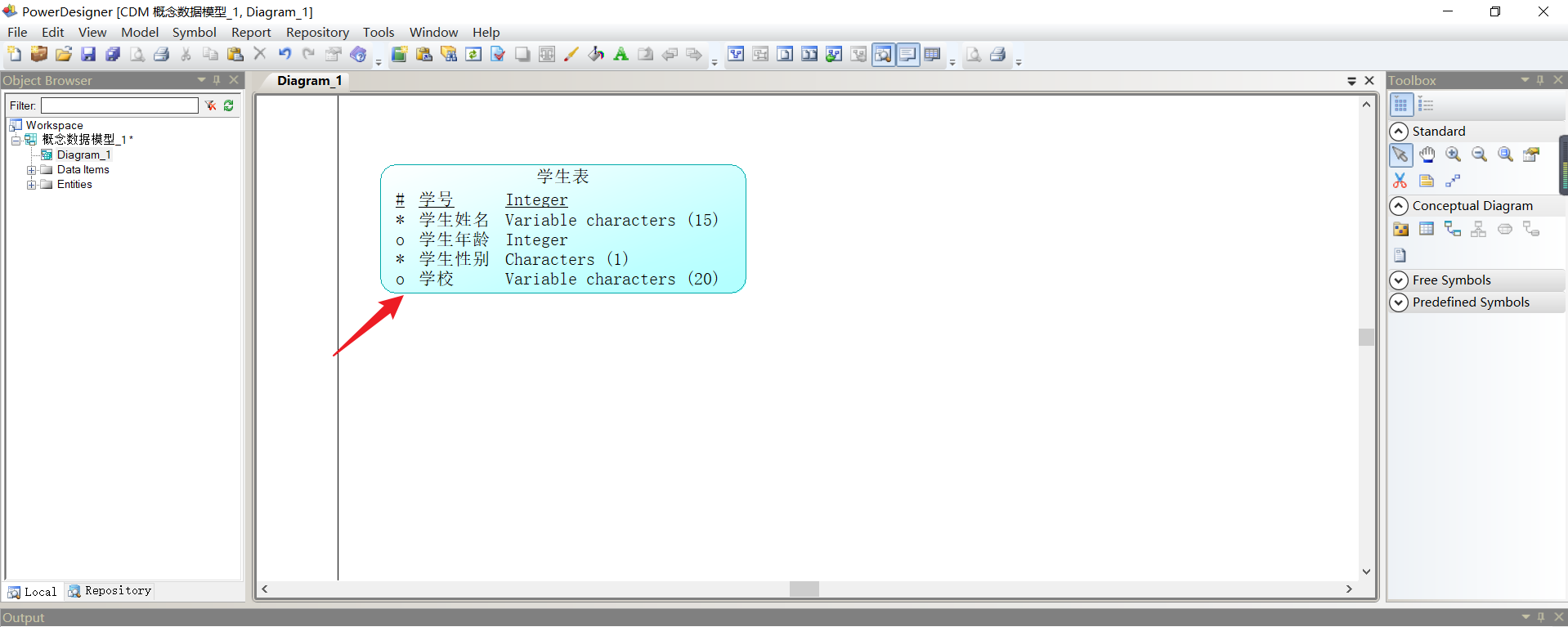Select the Zoom Out magnifier tool
1568x627 pixels.
tap(1479, 155)
